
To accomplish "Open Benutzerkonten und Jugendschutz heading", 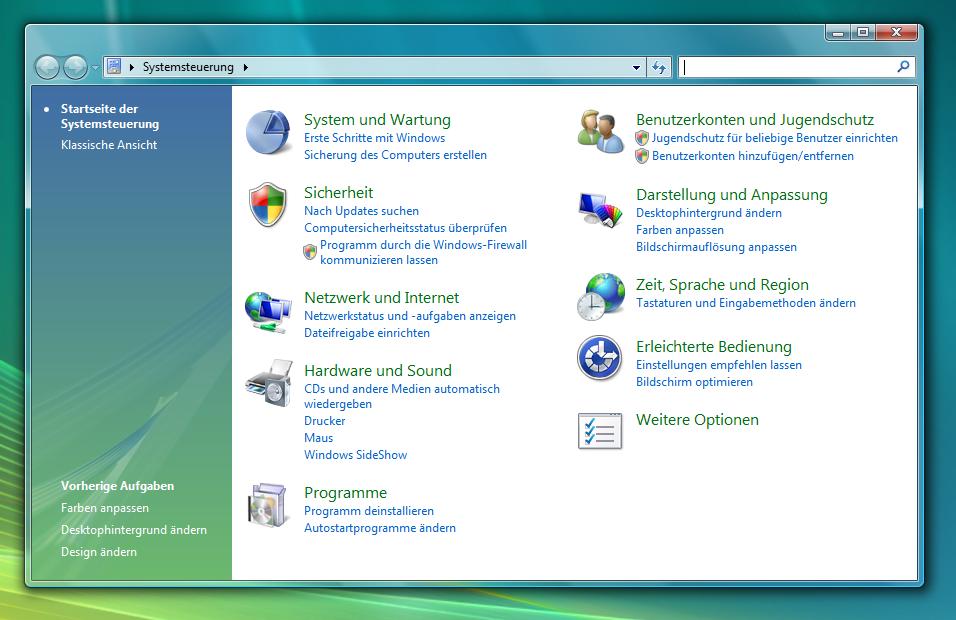I will (x=755, y=119).
